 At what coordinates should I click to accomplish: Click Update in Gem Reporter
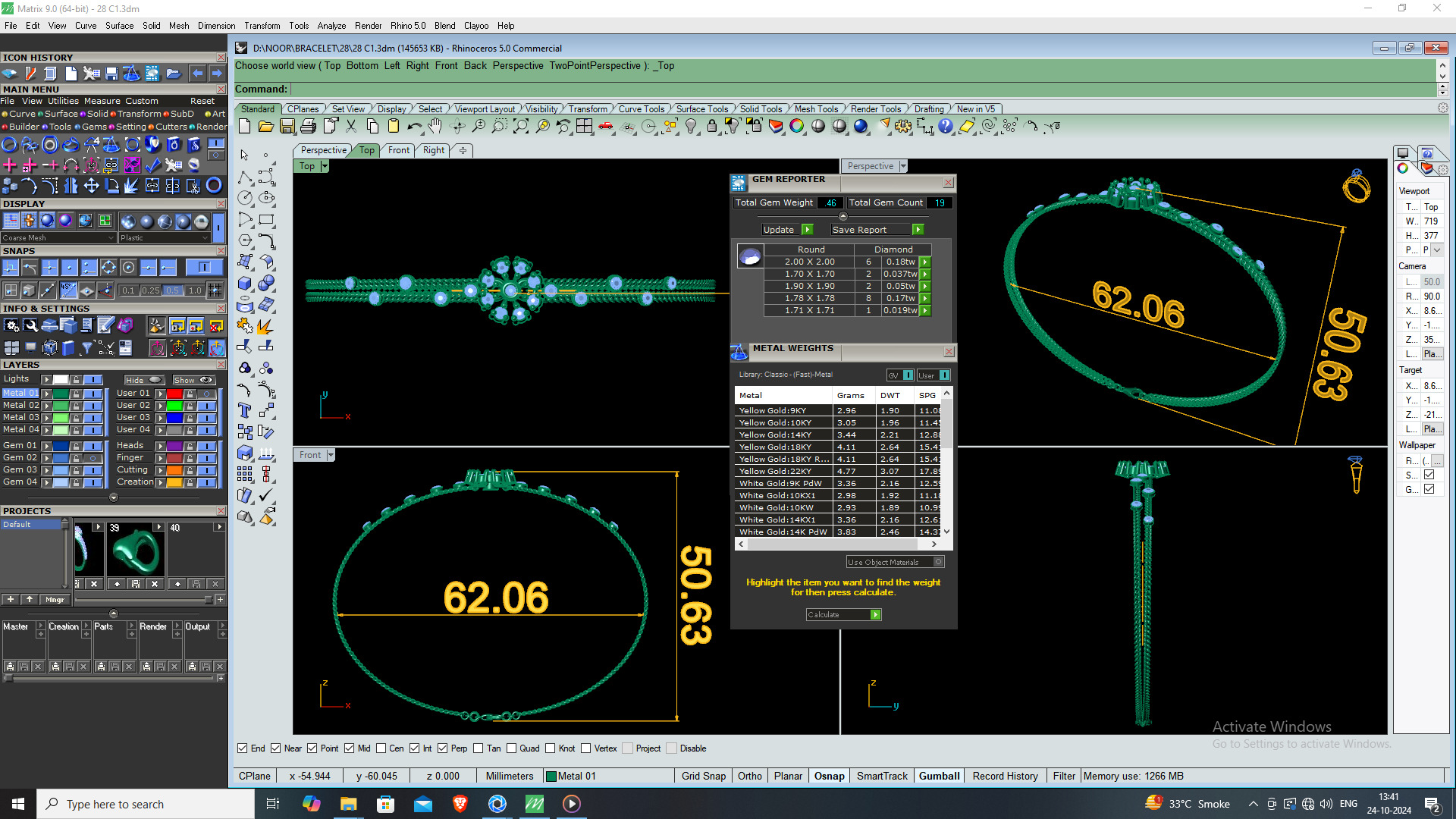click(779, 230)
